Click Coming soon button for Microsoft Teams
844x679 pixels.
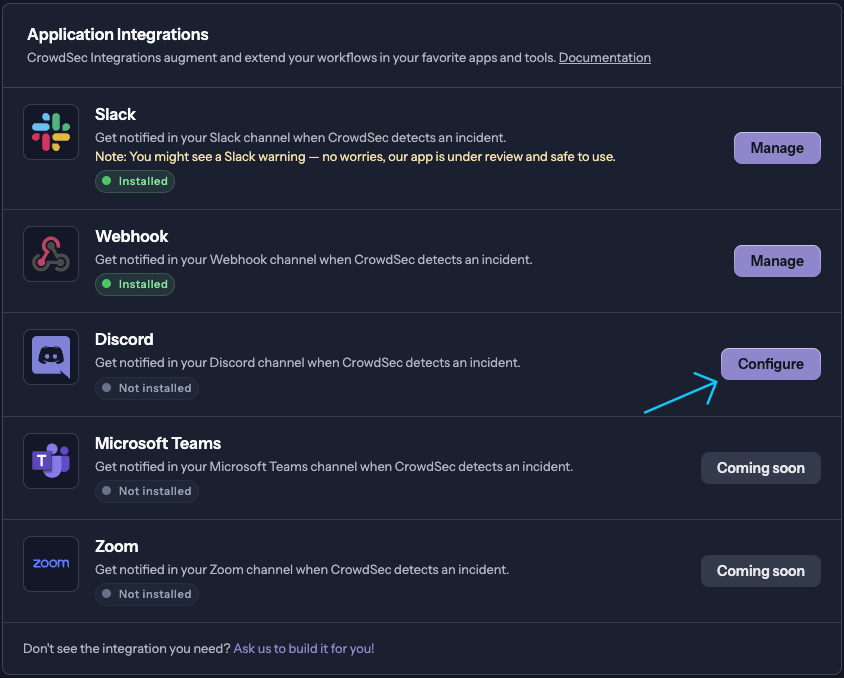click(x=760, y=468)
